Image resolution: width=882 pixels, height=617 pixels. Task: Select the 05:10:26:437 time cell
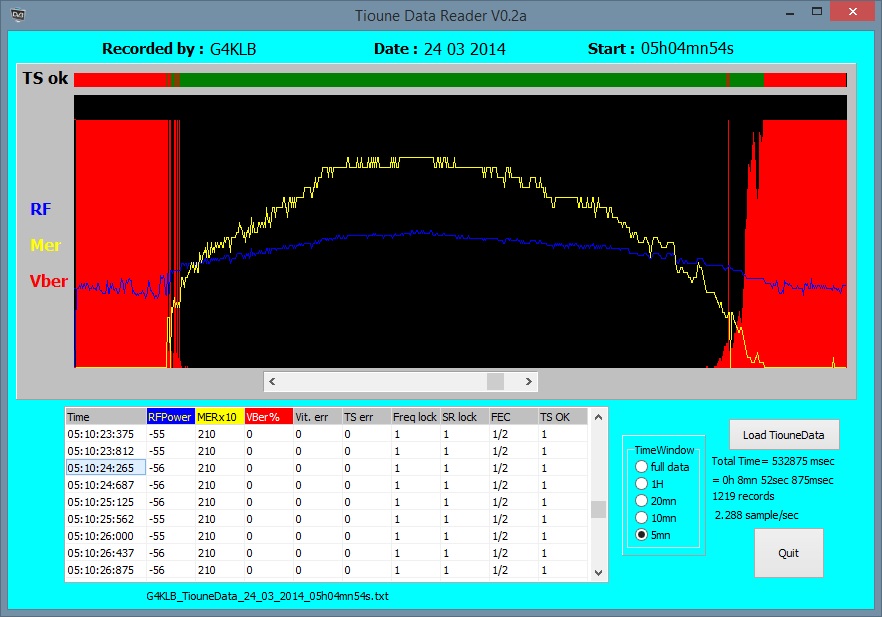click(x=106, y=553)
